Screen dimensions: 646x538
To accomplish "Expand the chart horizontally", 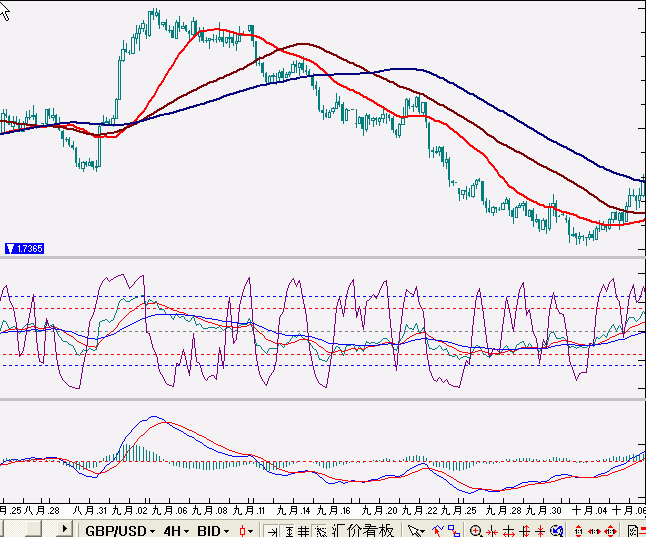I will click(x=508, y=531).
